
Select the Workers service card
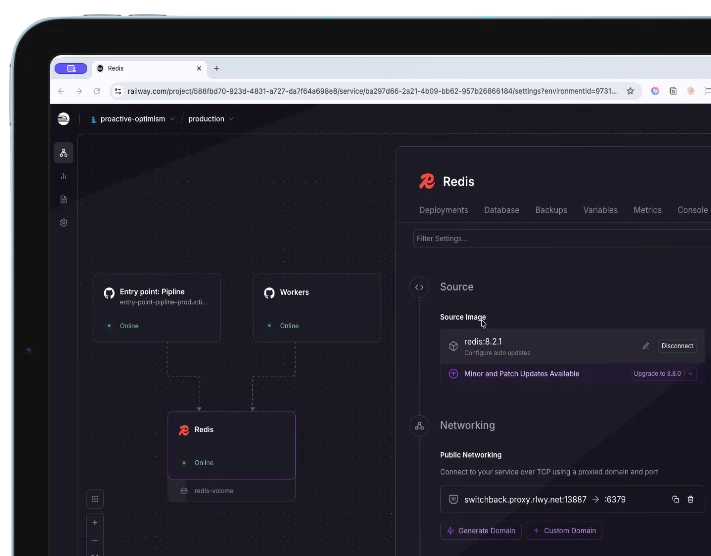[317, 307]
